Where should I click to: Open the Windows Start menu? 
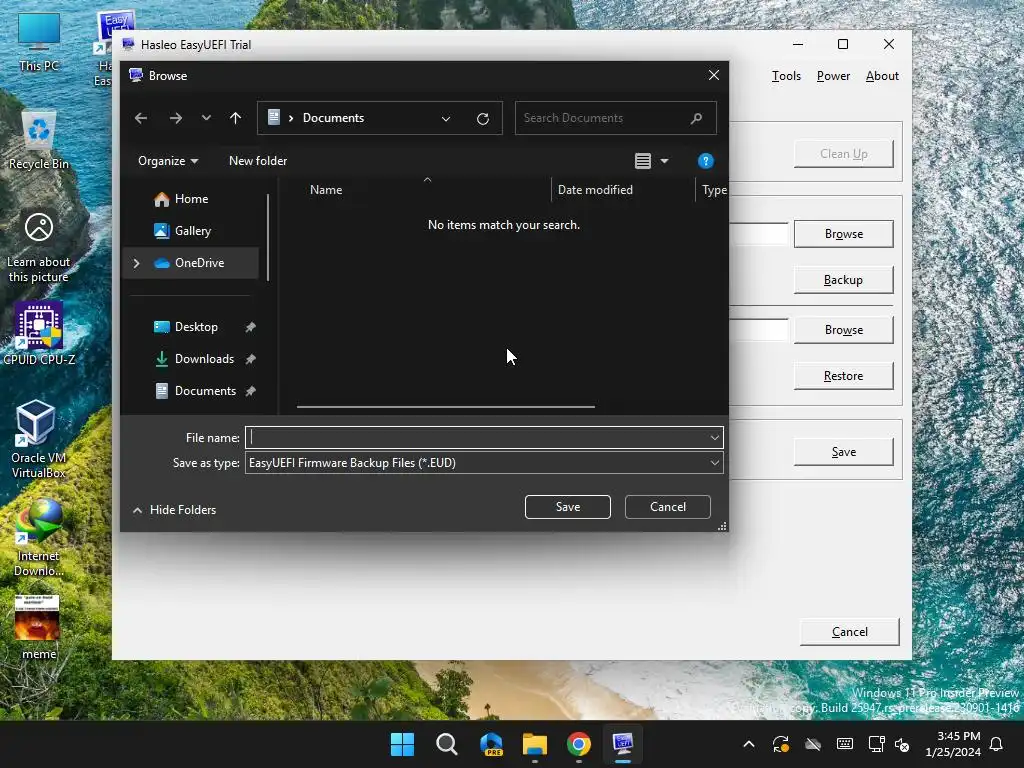(402, 744)
